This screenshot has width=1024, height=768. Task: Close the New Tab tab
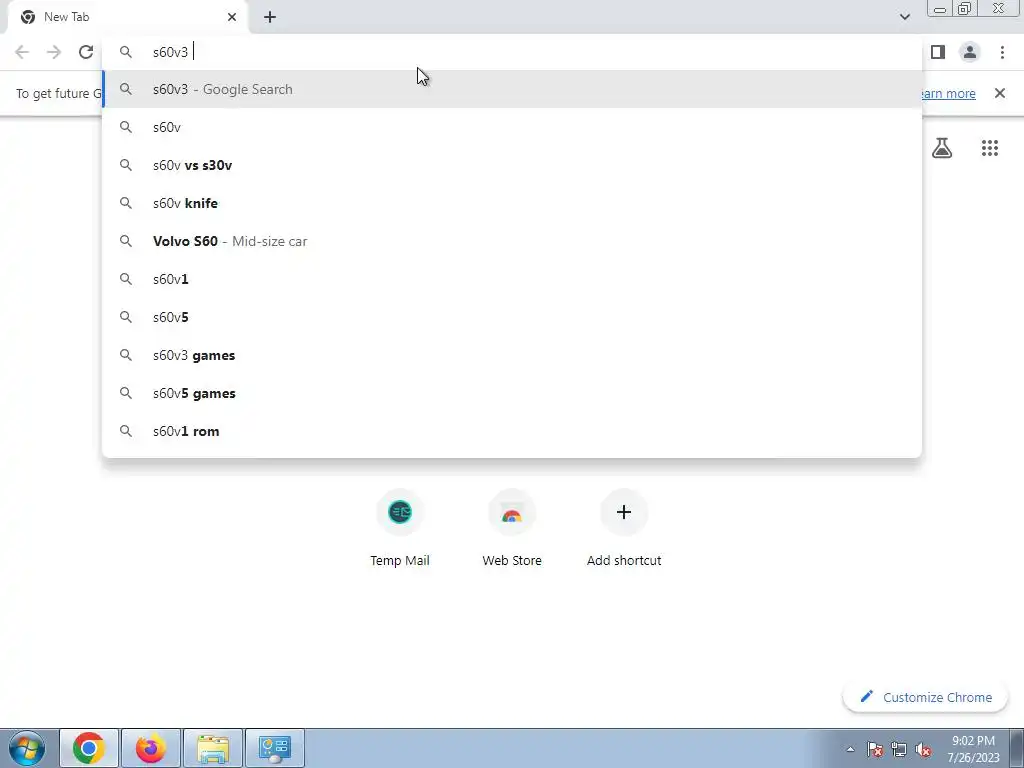(232, 17)
